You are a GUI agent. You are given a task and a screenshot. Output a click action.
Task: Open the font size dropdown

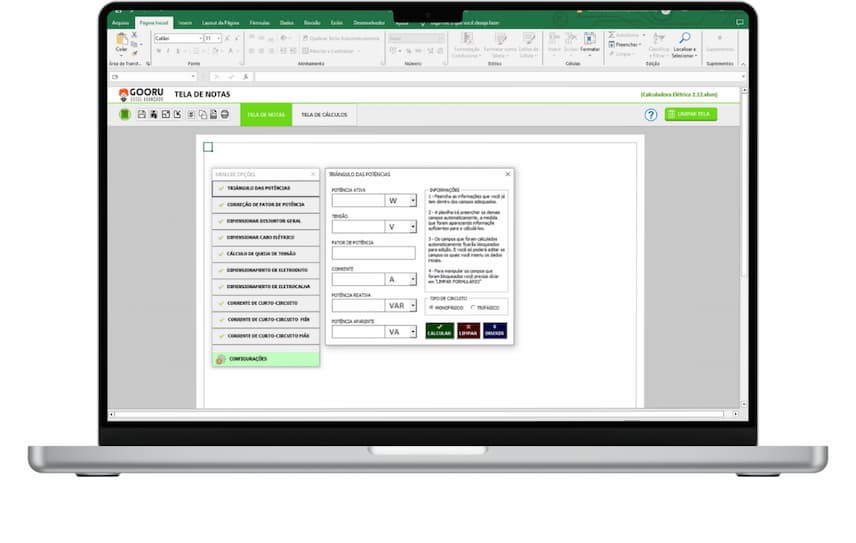[219, 38]
